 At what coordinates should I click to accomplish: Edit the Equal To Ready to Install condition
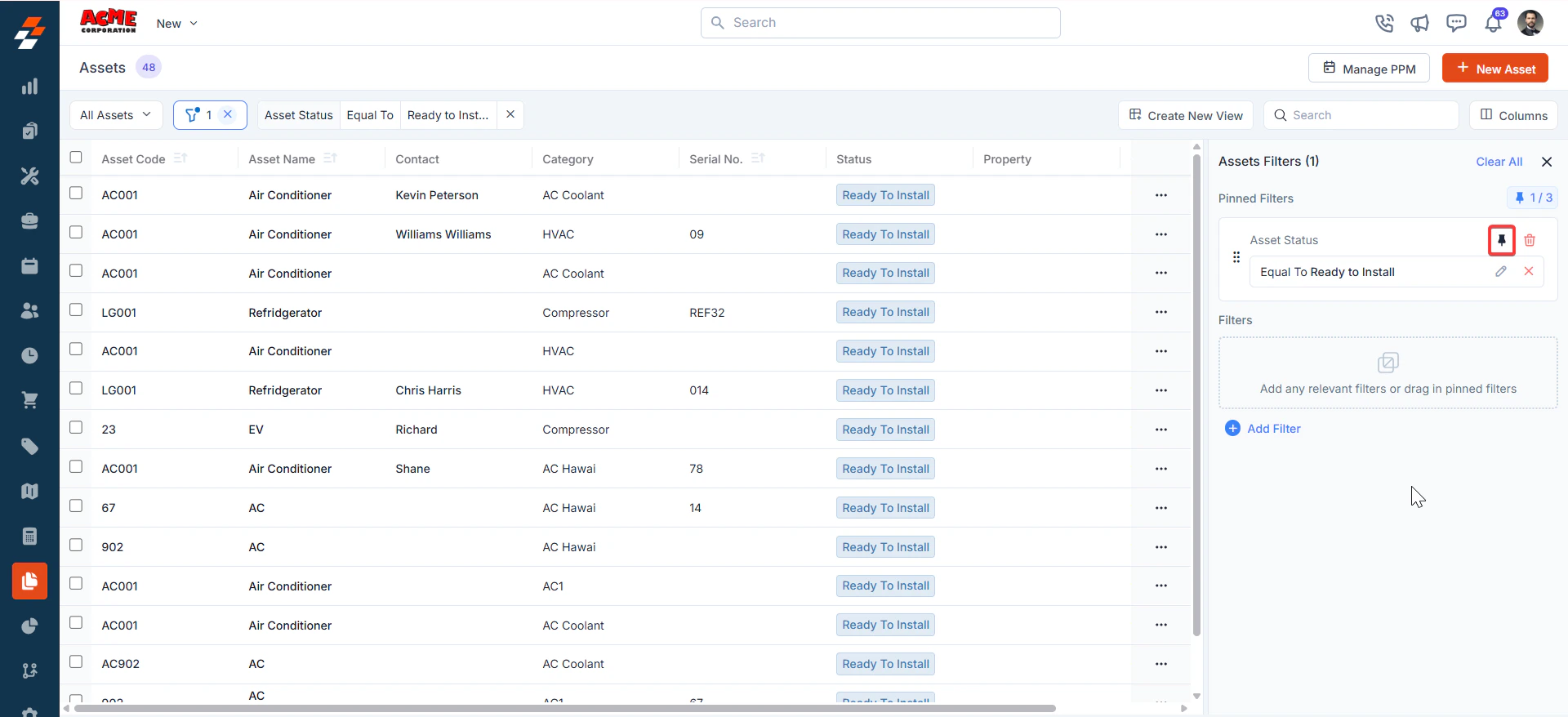click(1501, 271)
